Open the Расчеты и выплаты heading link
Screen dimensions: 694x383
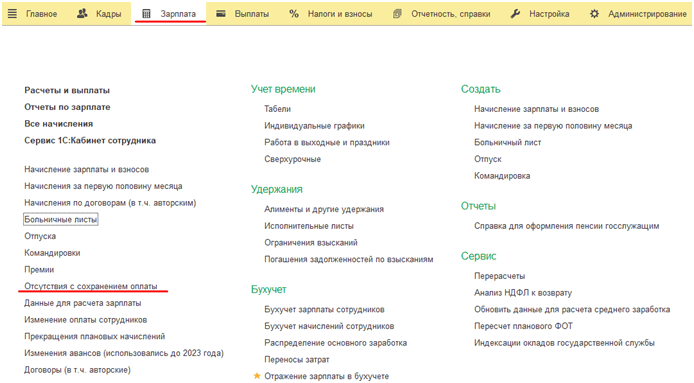point(67,90)
